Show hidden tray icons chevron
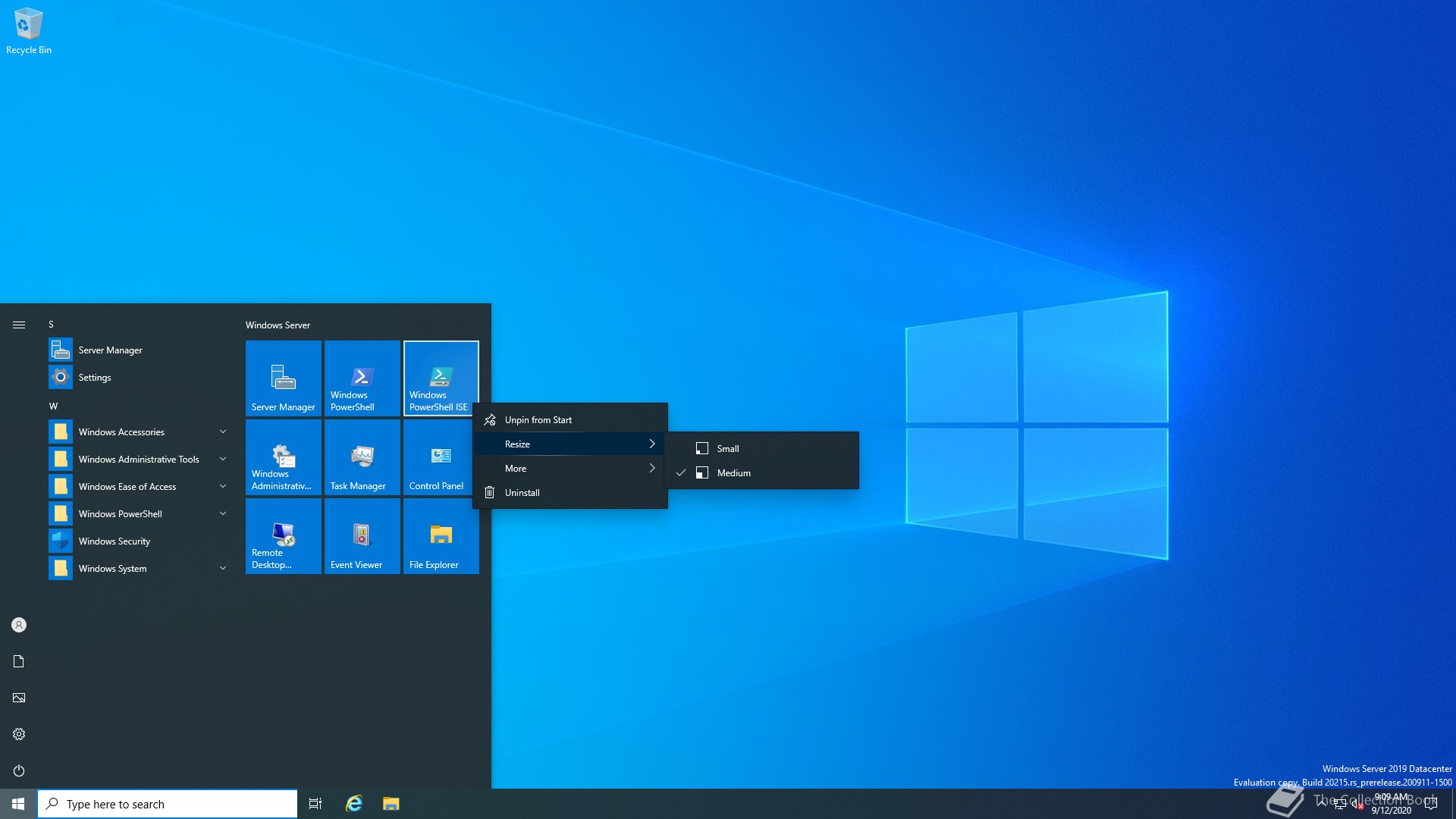Screen dimensions: 1456x819 [1322, 803]
